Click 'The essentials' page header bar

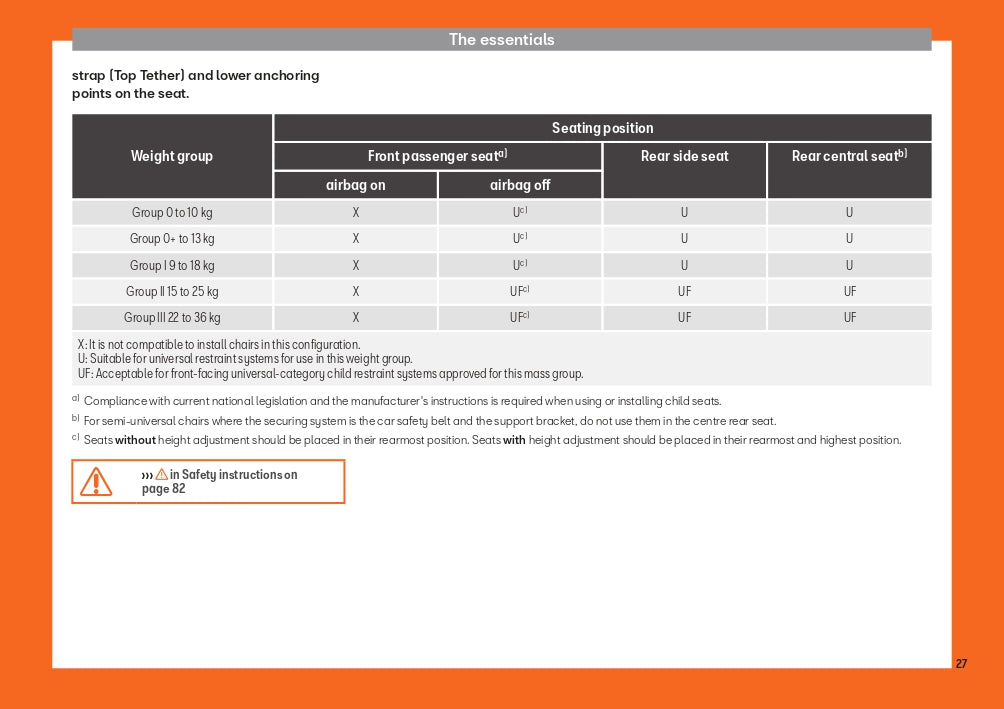[x=501, y=40]
